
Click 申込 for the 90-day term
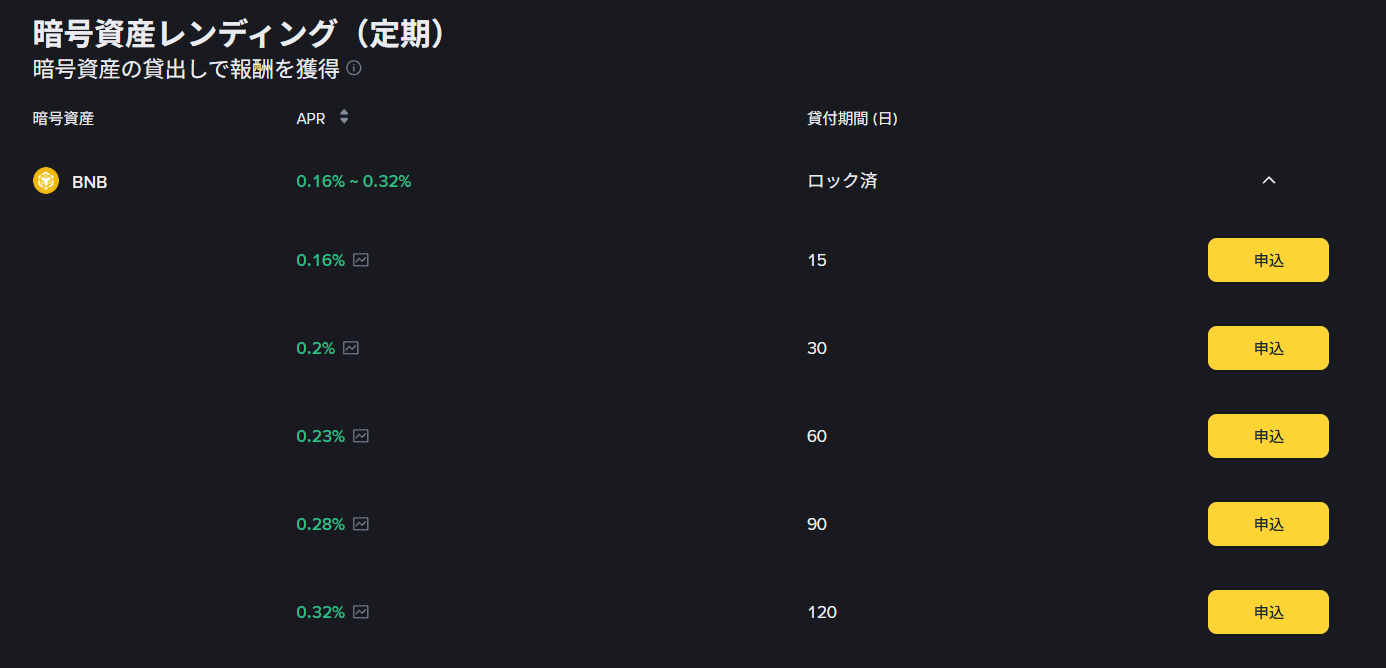point(1268,524)
